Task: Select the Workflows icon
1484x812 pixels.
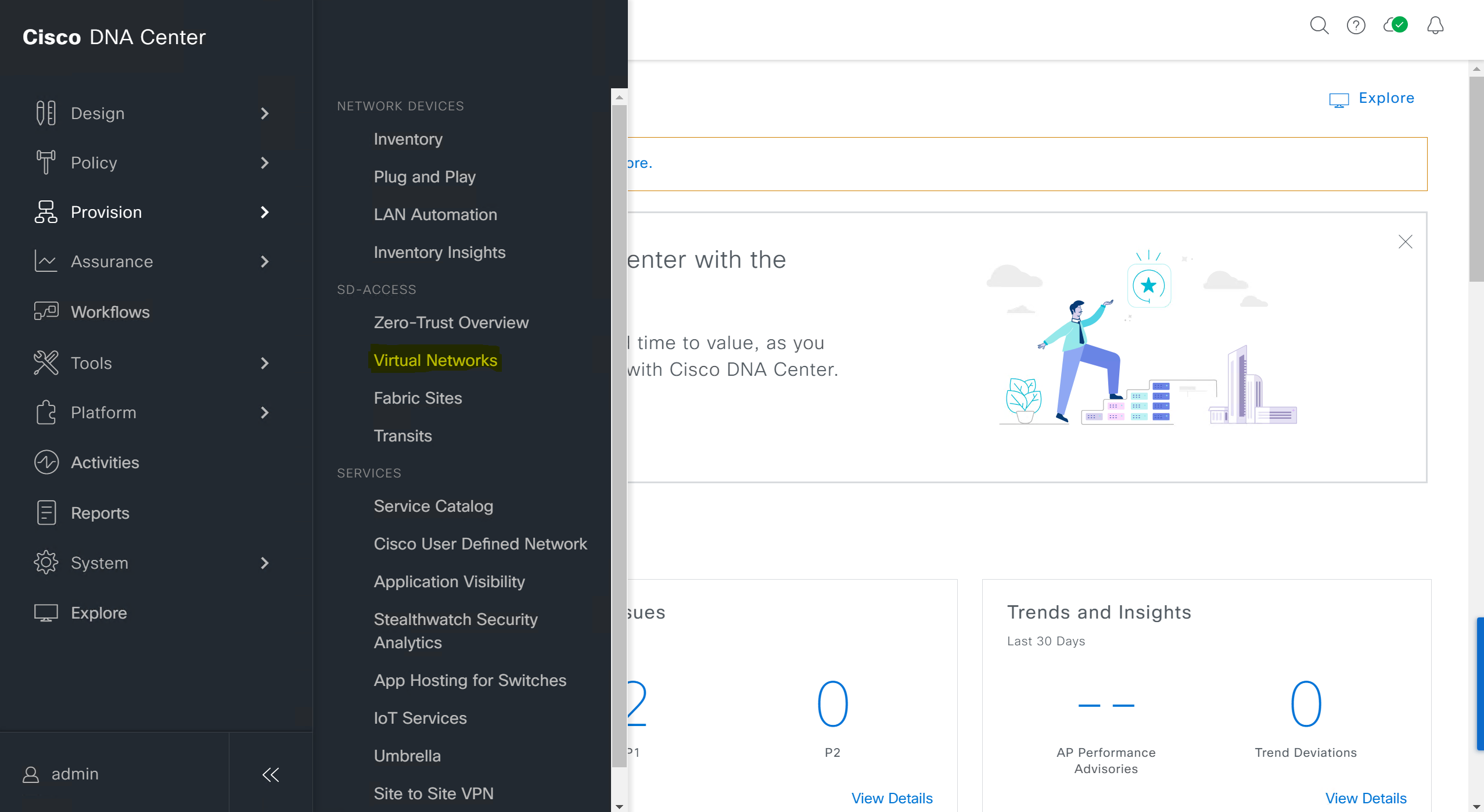Action: tap(45, 312)
